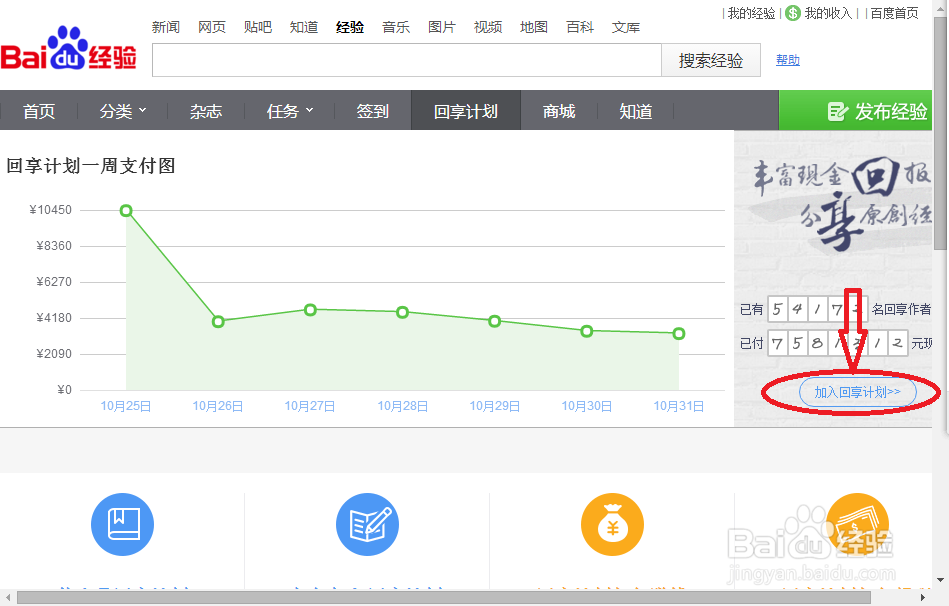The width and height of the screenshot is (949, 606).
Task: Click the horizontal scrollbar thumb
Action: tap(444, 598)
